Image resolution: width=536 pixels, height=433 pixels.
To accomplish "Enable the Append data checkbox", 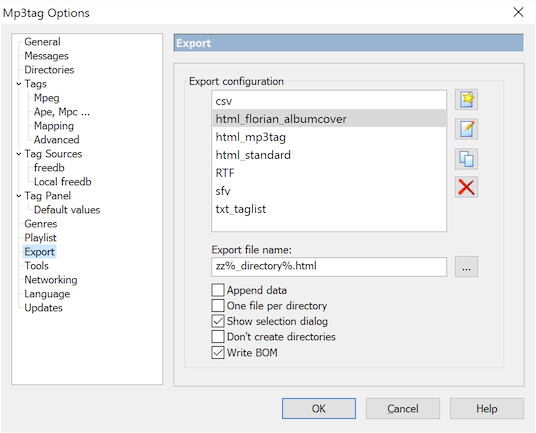I will [218, 290].
